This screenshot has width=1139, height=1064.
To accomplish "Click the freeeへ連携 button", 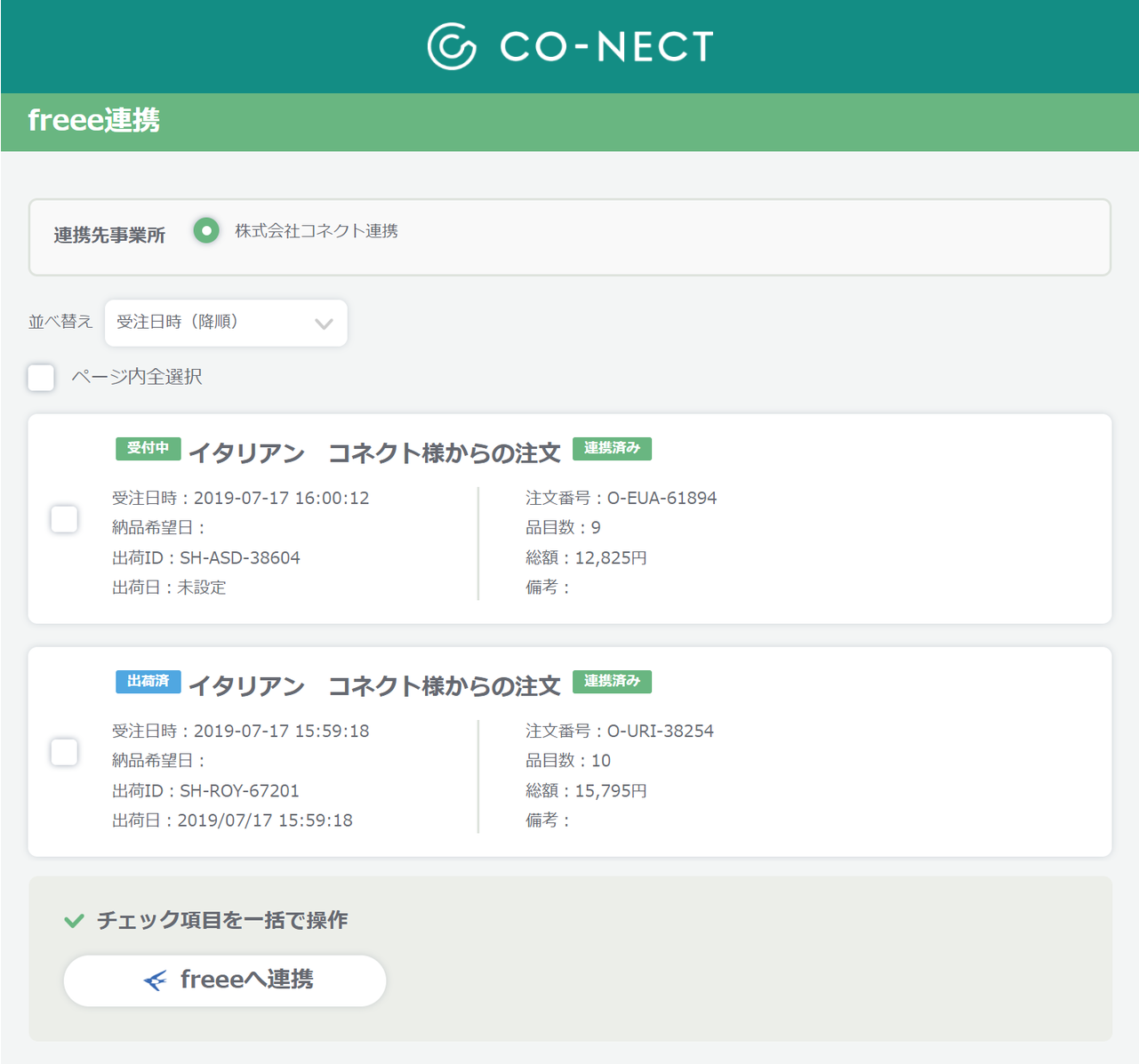I will tap(225, 980).
